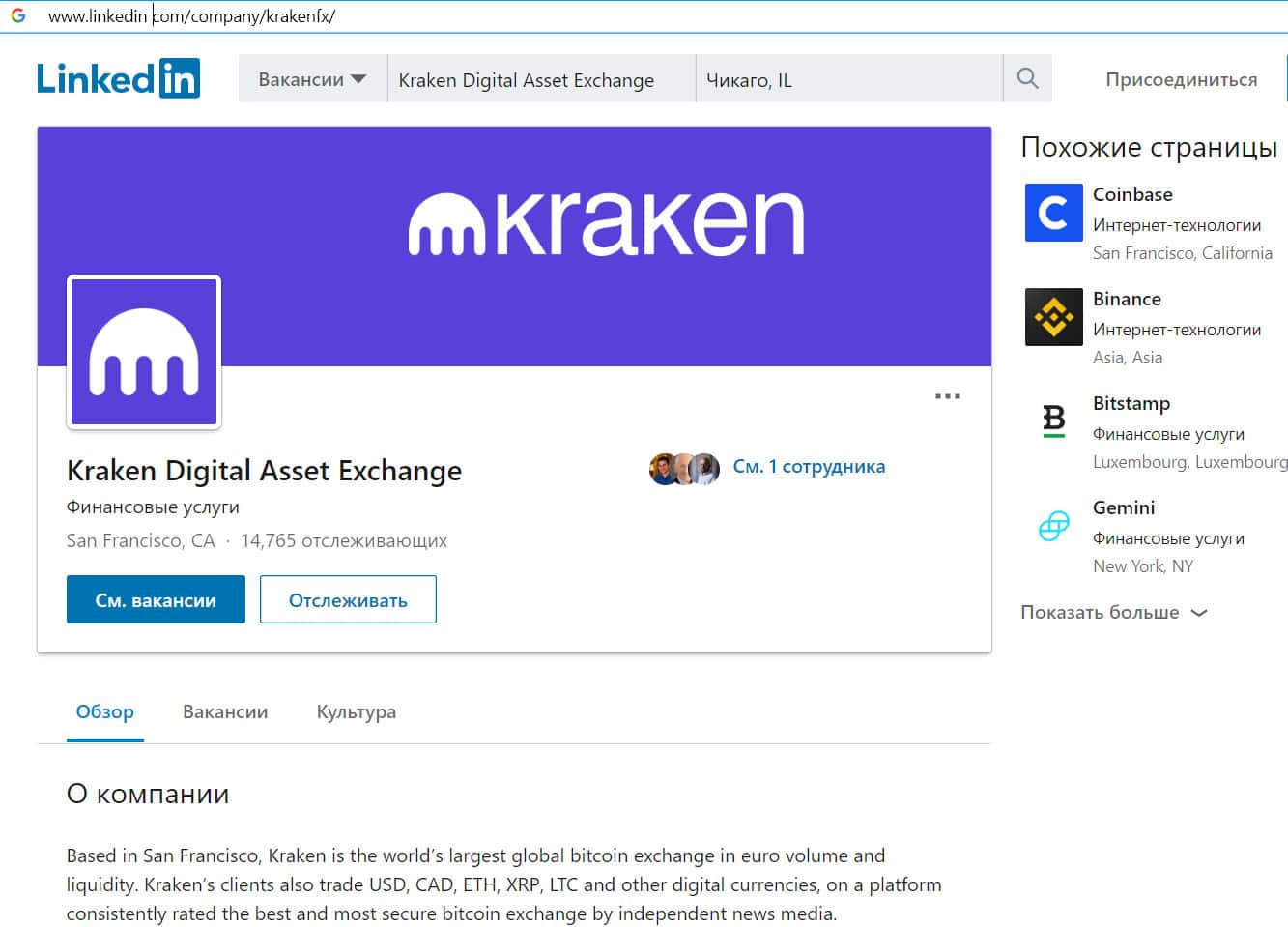This screenshot has height=927, width=1288.
Task: Click the Финансовые услуги text under Kraken heading
Action: click(153, 507)
